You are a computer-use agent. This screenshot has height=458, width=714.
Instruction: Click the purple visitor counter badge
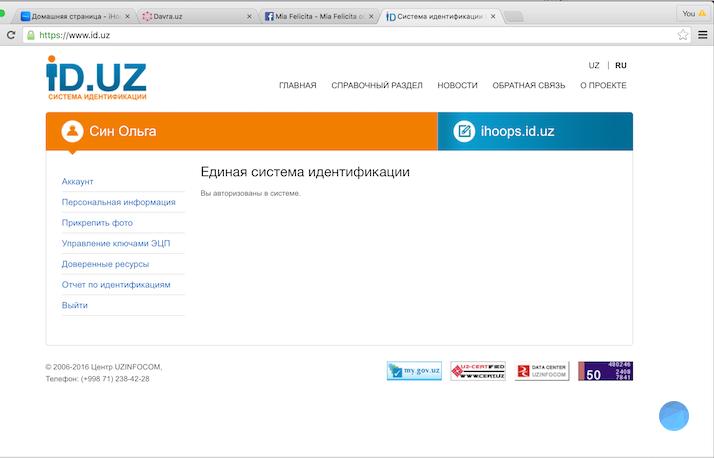point(605,371)
